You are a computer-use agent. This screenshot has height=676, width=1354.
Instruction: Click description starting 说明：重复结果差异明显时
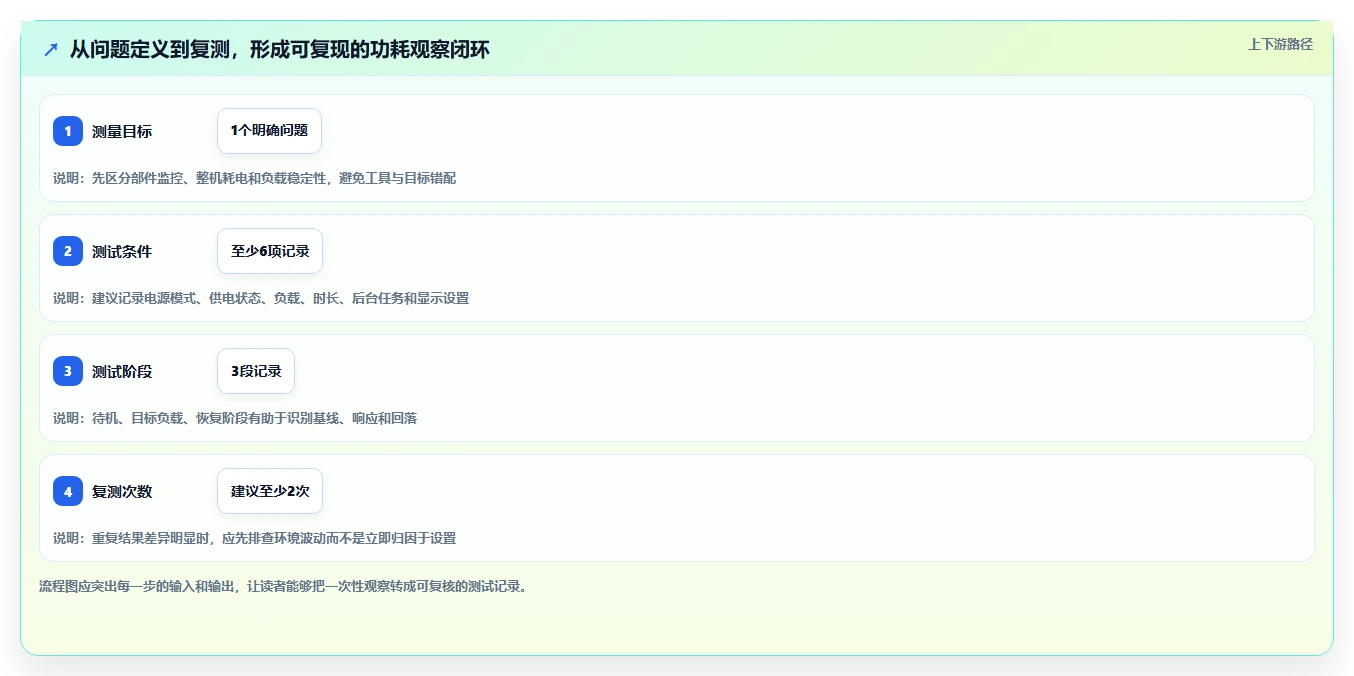255,538
